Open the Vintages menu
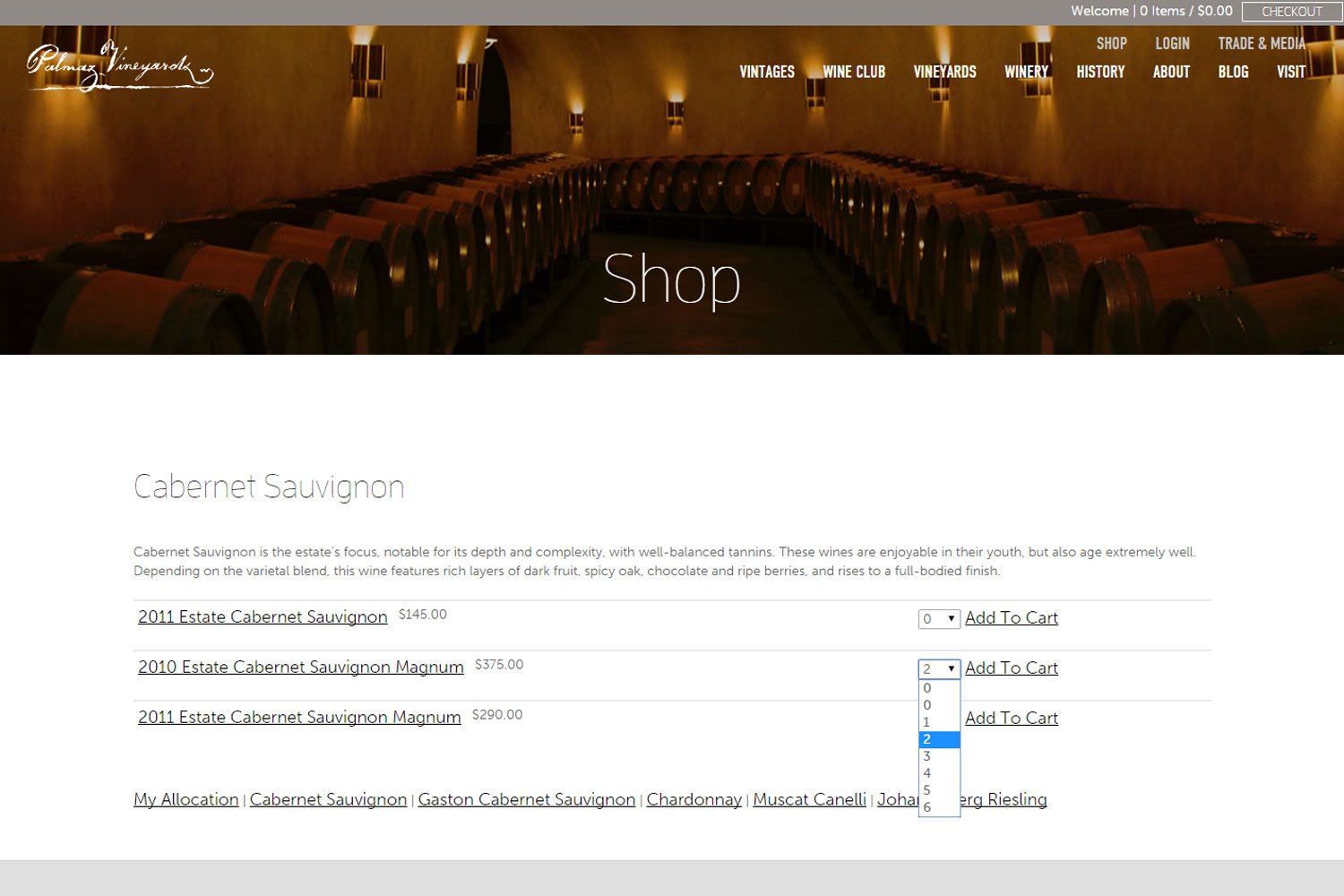Image resolution: width=1344 pixels, height=896 pixels. pyautogui.click(x=767, y=72)
